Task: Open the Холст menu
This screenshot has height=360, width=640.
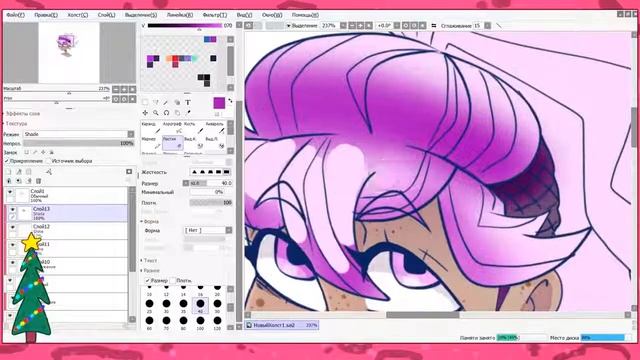Action: pyautogui.click(x=78, y=15)
